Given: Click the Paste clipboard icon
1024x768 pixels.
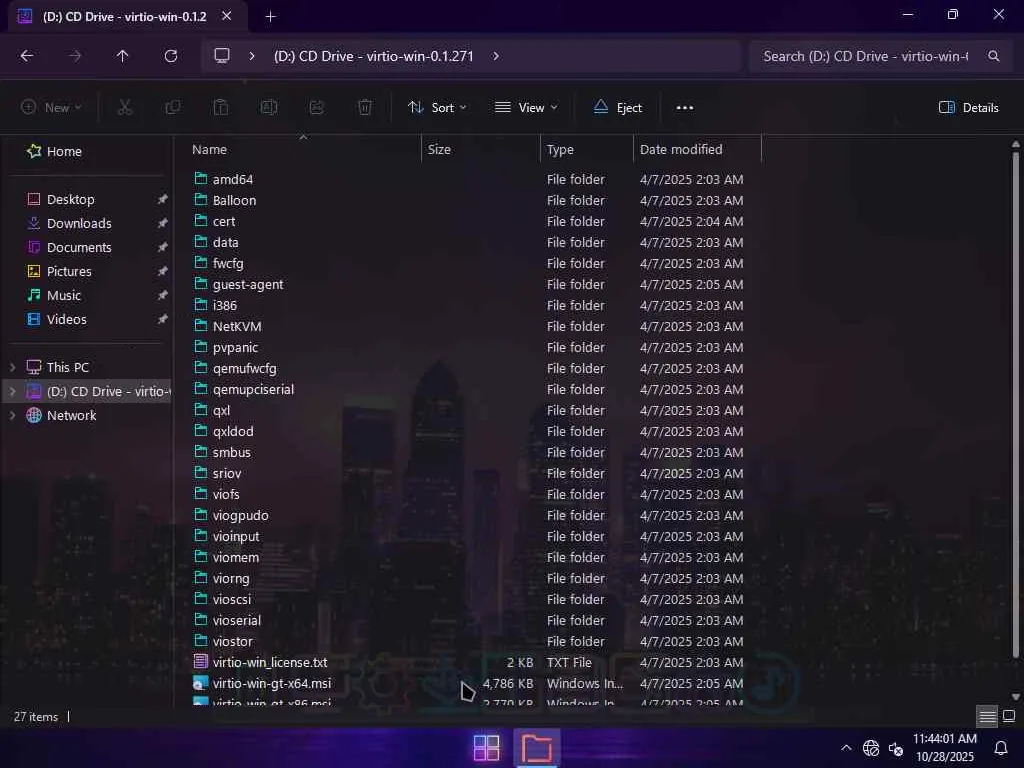Looking at the screenshot, I should click(x=221, y=107).
